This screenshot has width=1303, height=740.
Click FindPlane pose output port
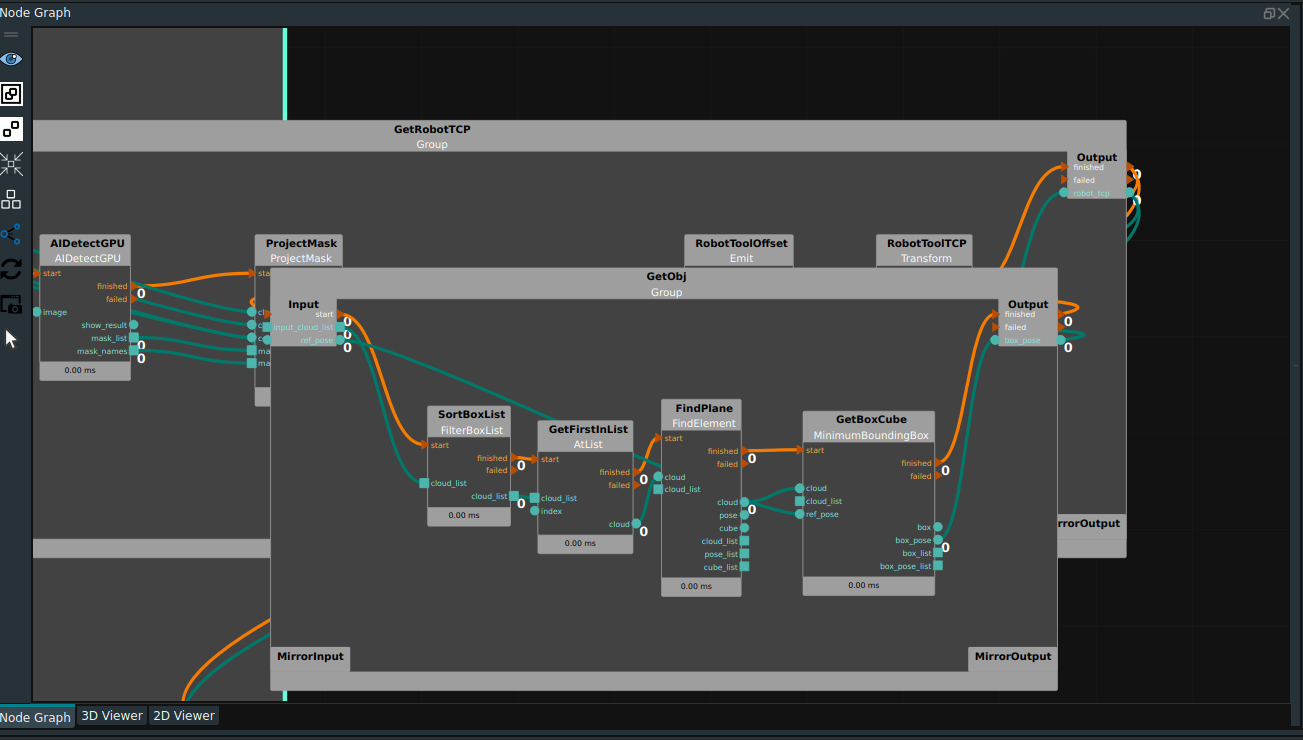744,515
